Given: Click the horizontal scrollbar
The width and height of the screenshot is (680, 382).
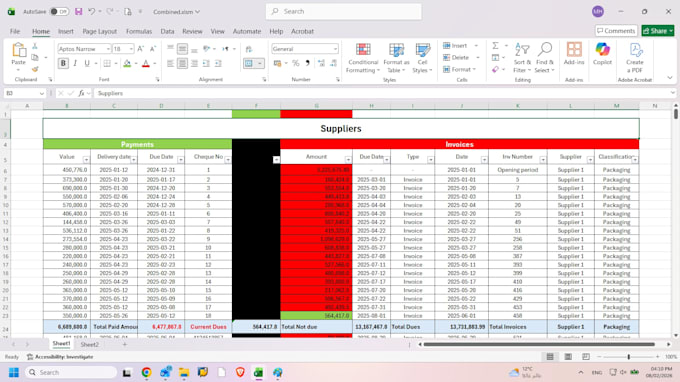Looking at the screenshot, I should point(539,344).
